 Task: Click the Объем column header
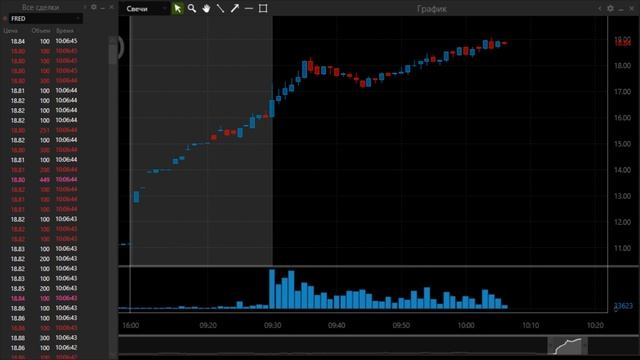pyautogui.click(x=40, y=31)
